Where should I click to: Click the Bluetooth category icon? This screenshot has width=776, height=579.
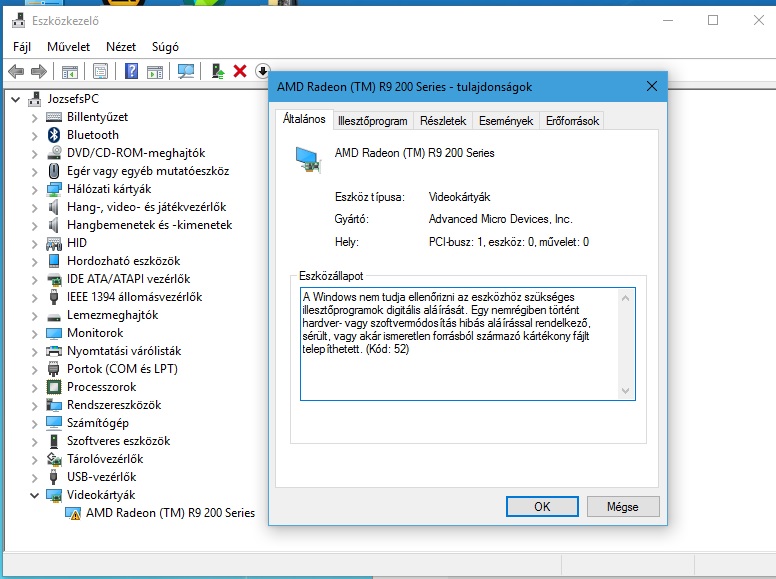pyautogui.click(x=54, y=135)
